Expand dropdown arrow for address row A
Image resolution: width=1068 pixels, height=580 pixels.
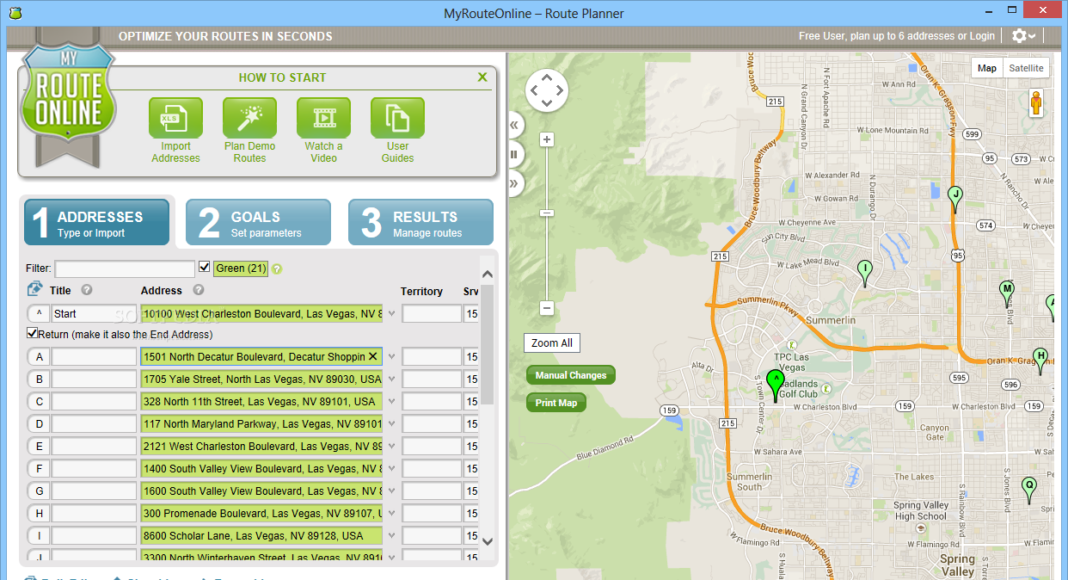tap(392, 357)
